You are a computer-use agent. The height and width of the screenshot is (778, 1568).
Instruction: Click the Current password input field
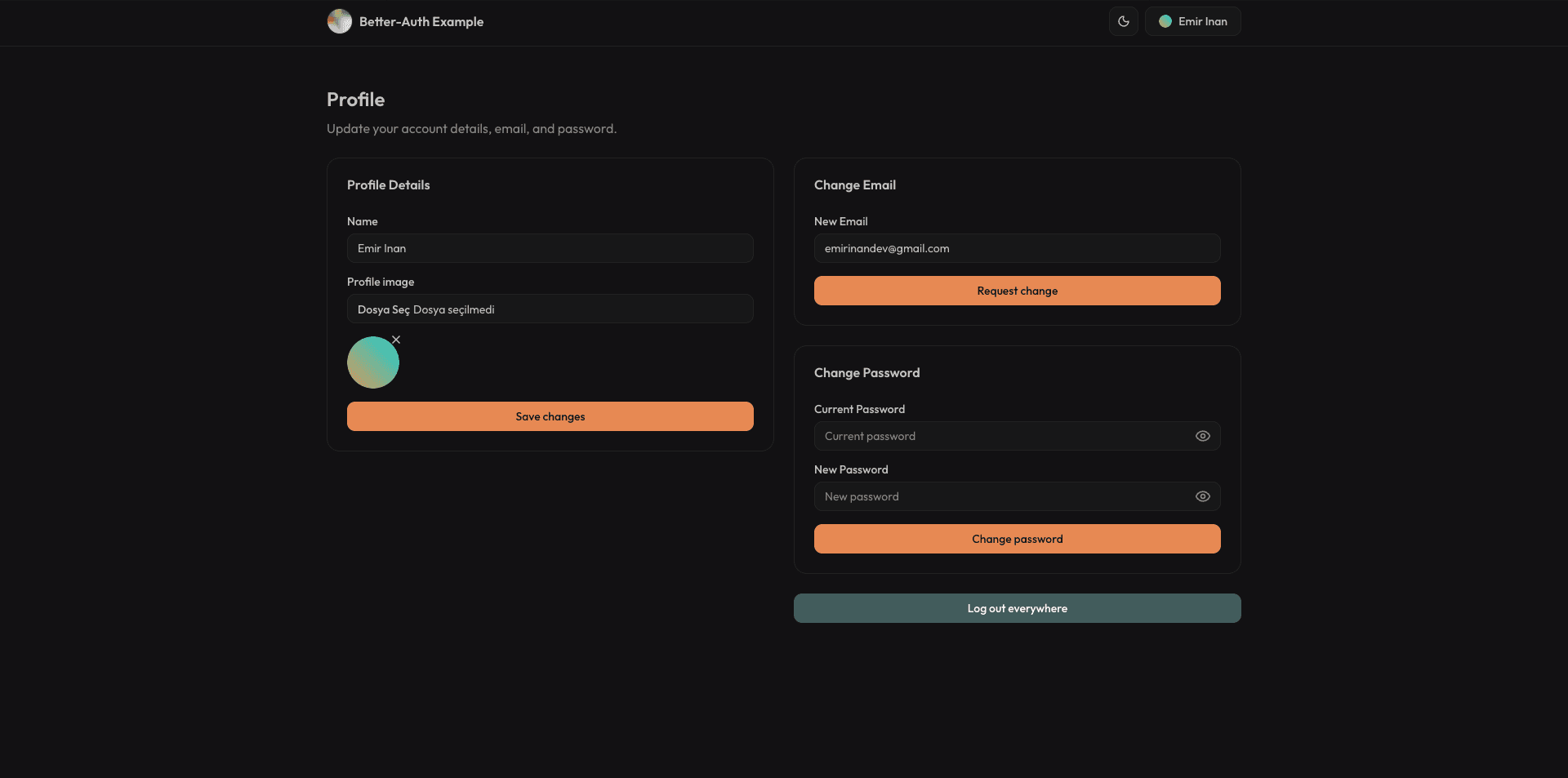tap(996, 436)
